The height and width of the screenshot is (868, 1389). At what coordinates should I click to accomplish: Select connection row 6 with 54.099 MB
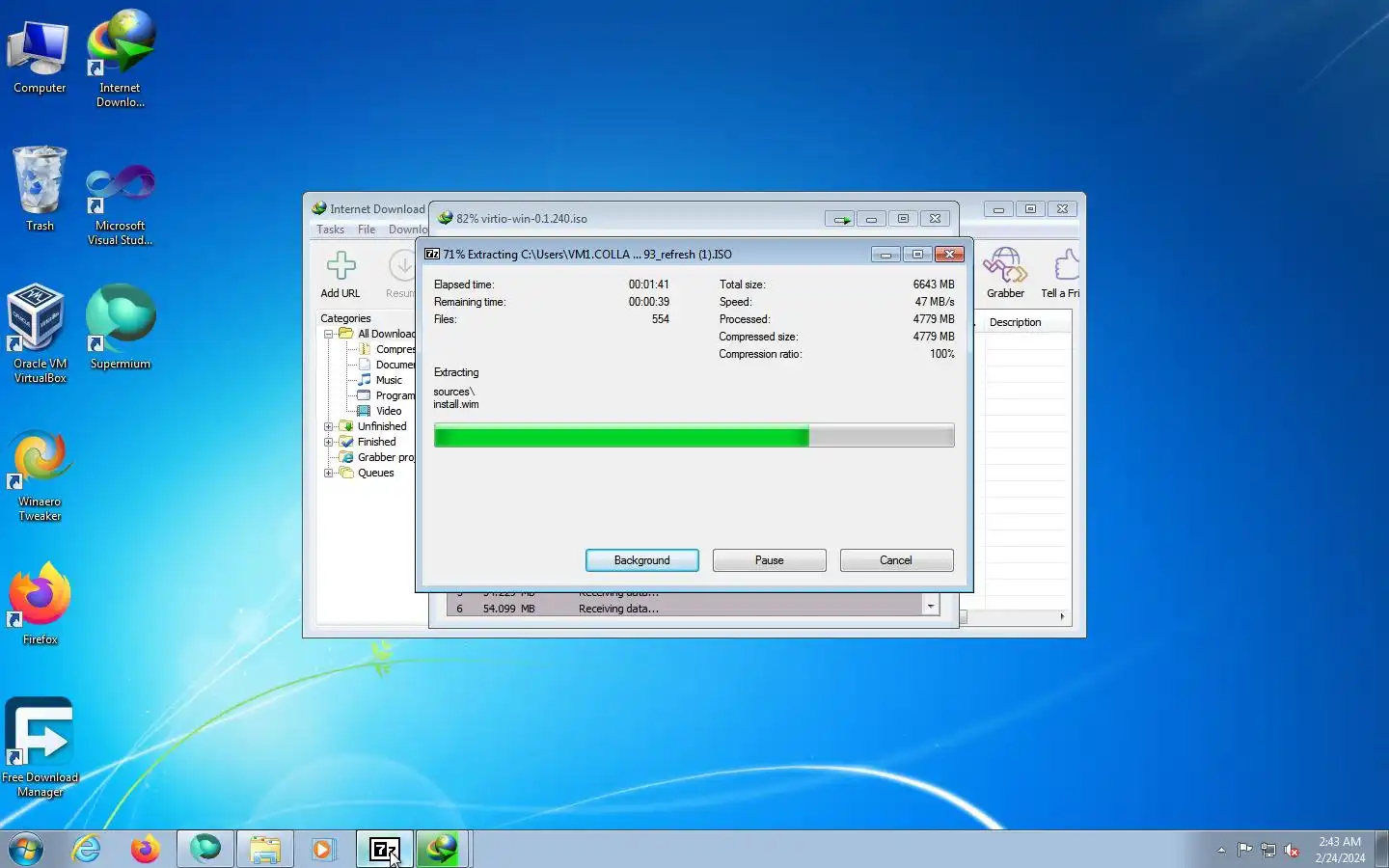[685, 609]
